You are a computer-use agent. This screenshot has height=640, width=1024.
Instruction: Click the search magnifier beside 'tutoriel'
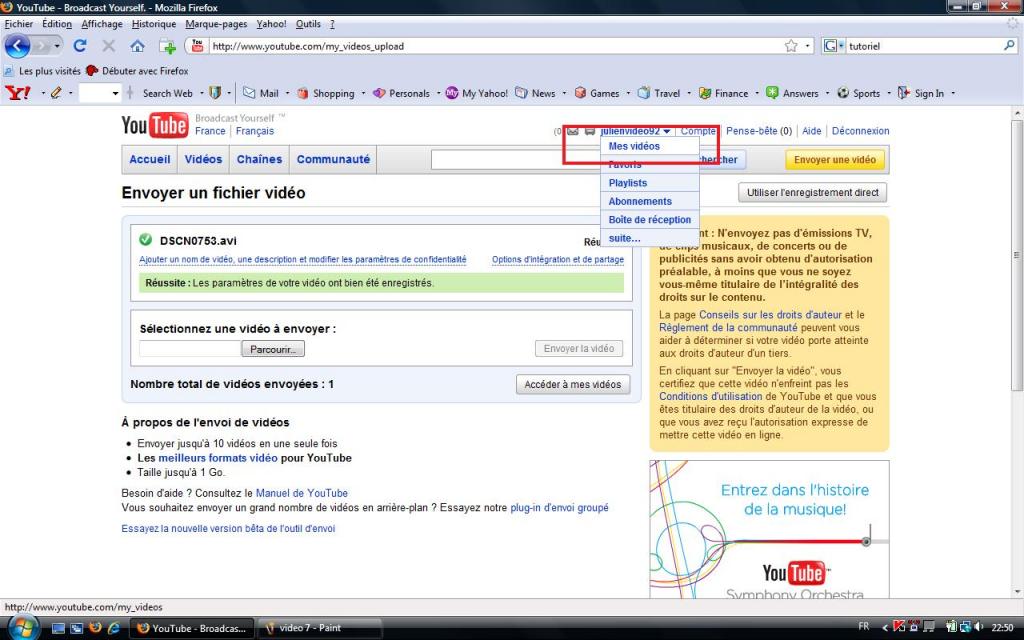pos(1010,46)
